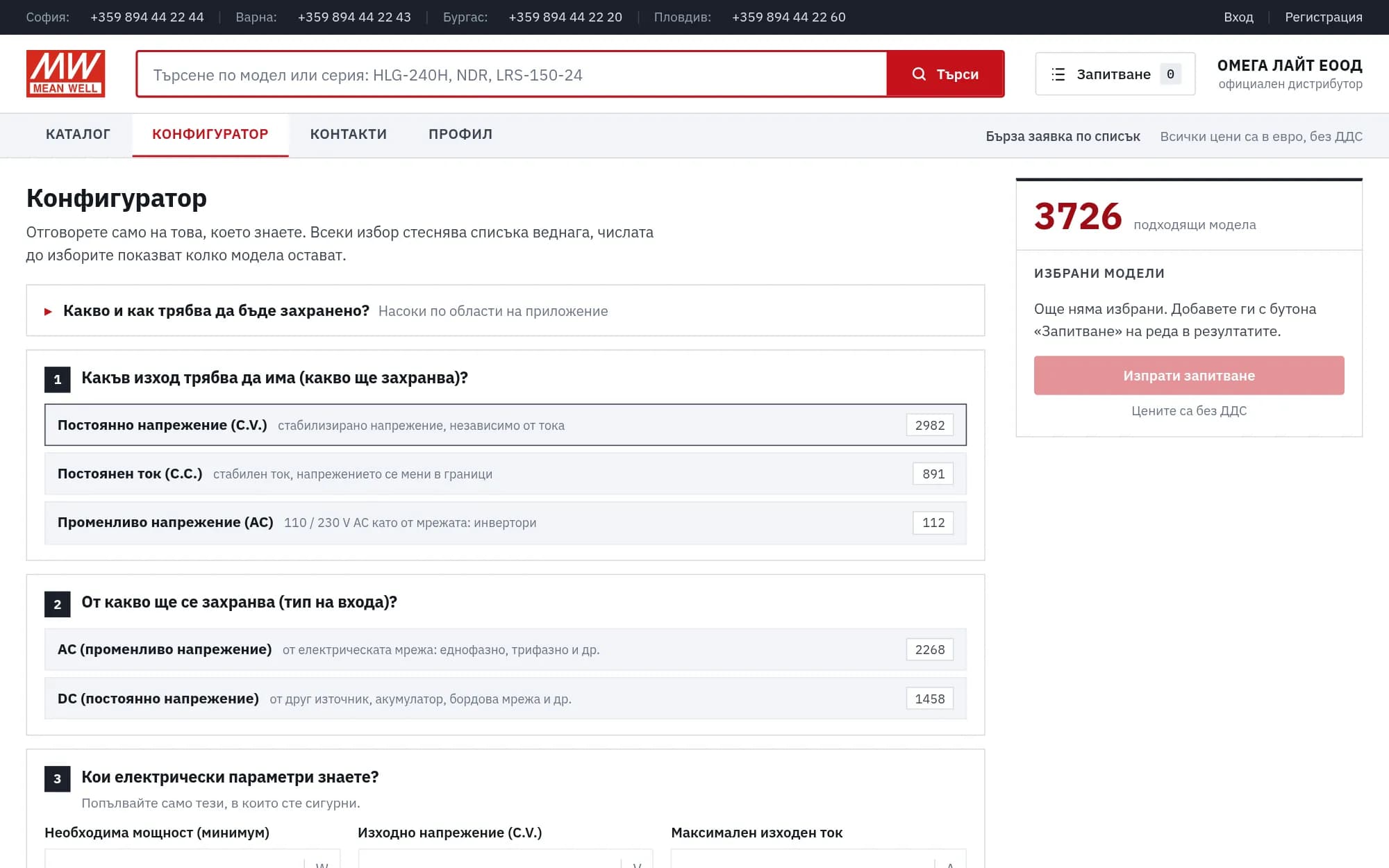Choose the AC (променливо напрежение) input type
Image resolution: width=1389 pixels, height=868 pixels.
[x=505, y=649]
